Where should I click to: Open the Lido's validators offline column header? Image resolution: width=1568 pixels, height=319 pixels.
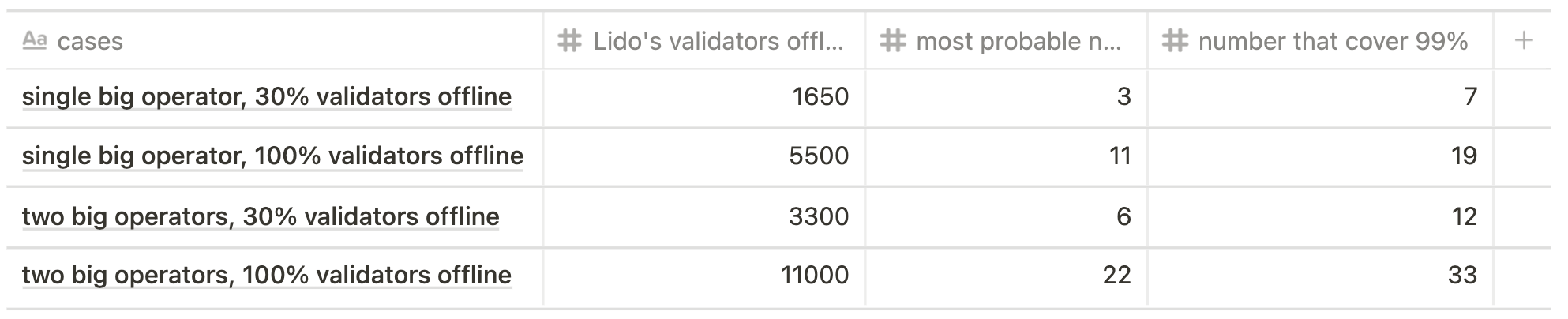[x=704, y=40]
